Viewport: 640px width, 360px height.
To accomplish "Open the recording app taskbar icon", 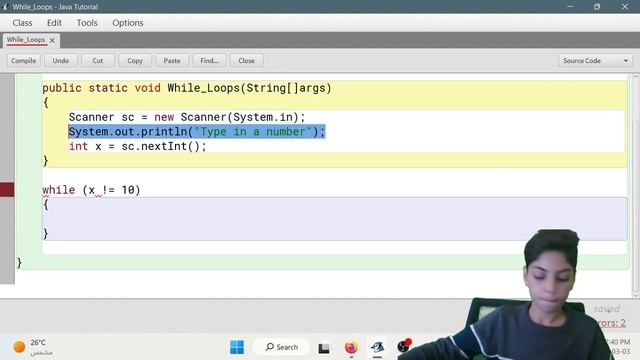I will tap(404, 346).
